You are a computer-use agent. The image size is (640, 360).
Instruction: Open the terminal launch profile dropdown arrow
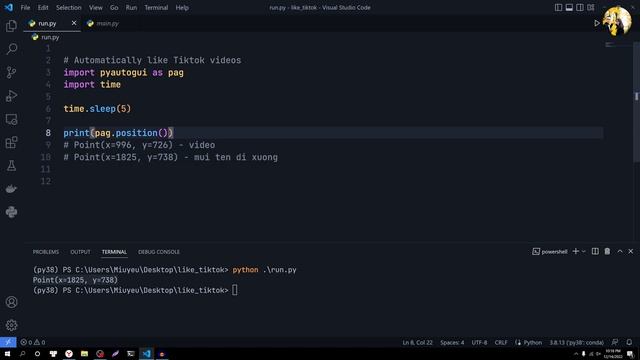point(584,251)
